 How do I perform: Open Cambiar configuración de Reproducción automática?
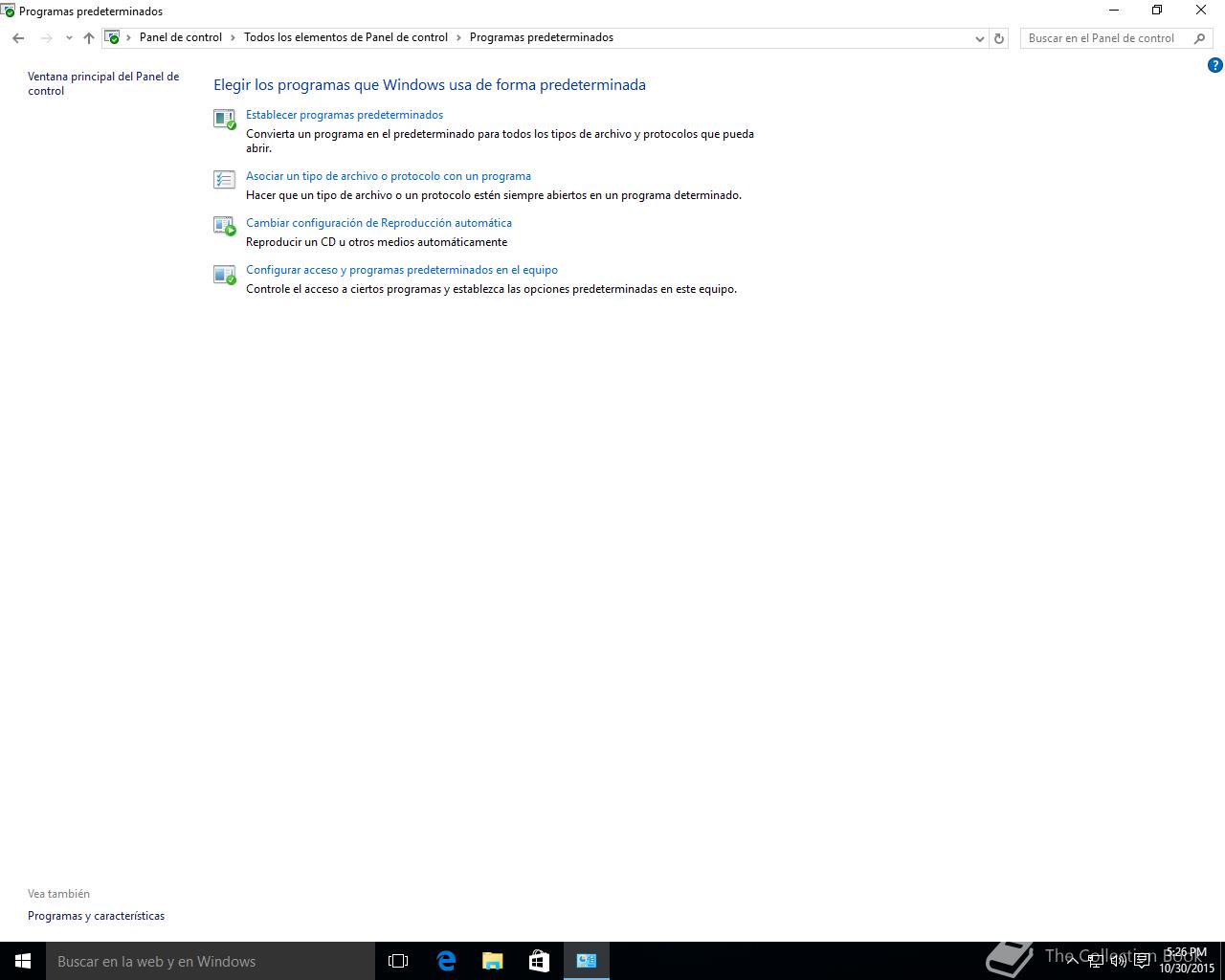[379, 223]
